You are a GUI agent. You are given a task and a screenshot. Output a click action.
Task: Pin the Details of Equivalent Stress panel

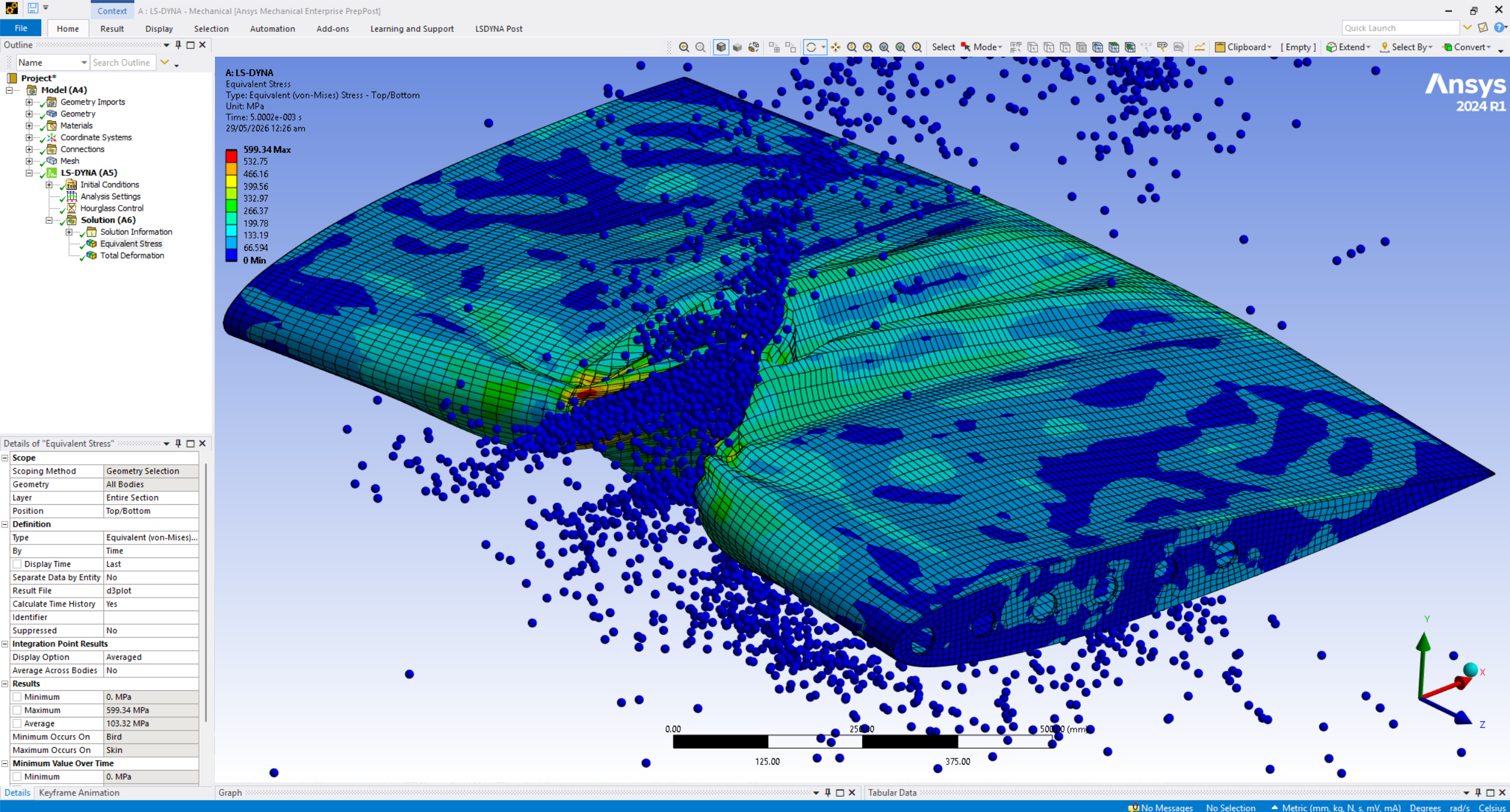click(178, 443)
